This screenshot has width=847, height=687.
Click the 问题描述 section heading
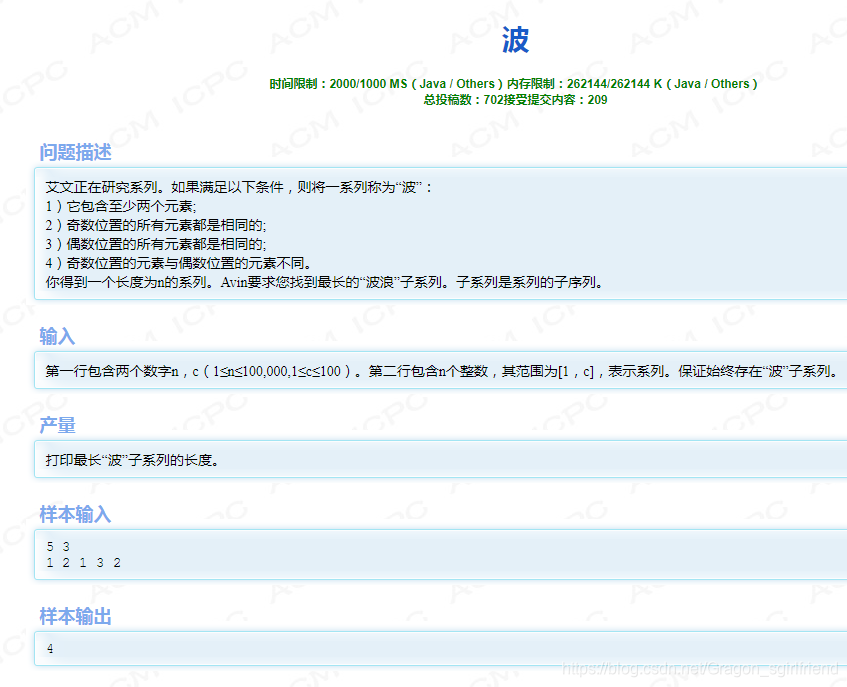coord(75,152)
